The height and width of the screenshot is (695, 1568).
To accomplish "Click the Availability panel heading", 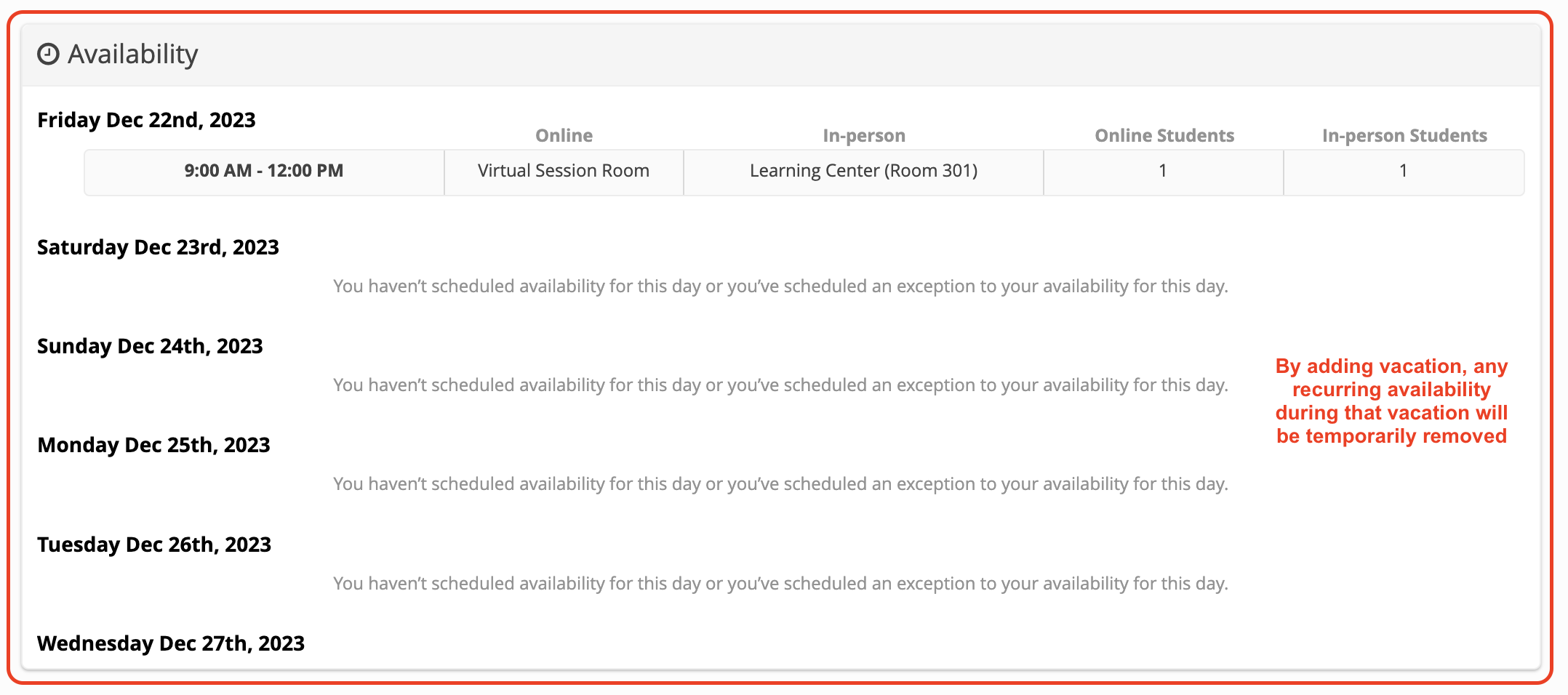I will pyautogui.click(x=132, y=55).
